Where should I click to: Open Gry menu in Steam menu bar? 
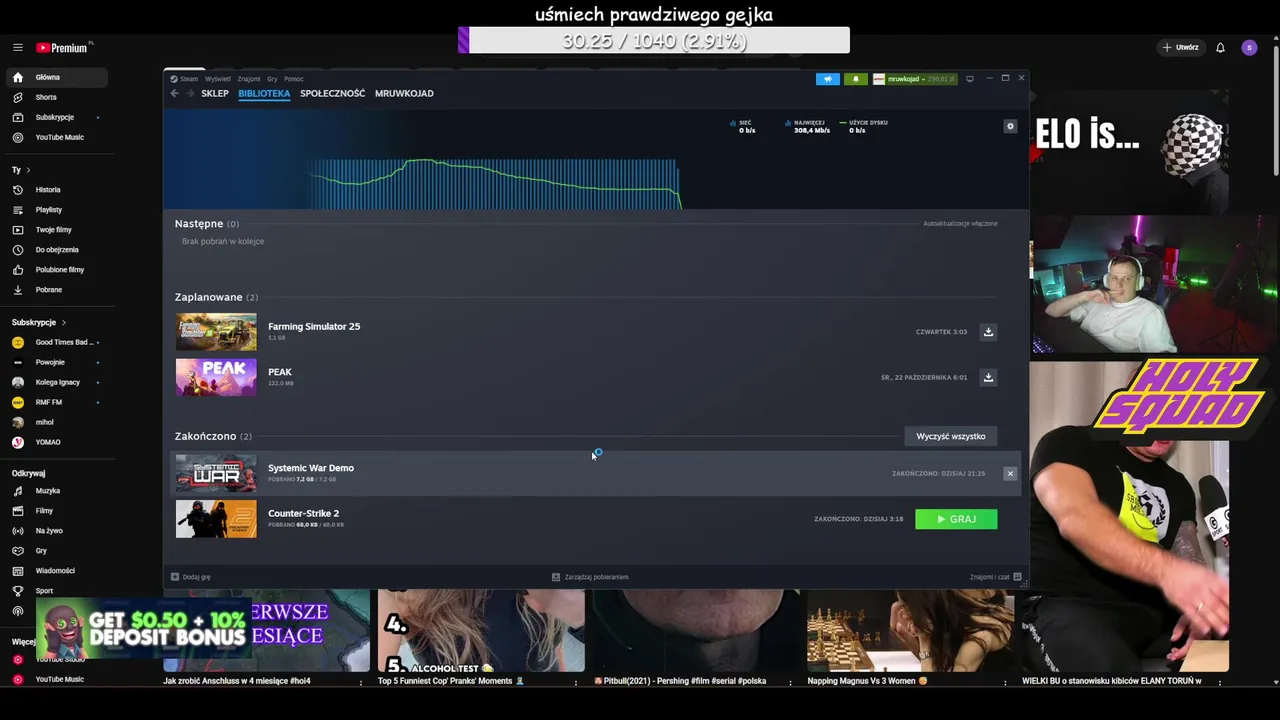tap(272, 79)
